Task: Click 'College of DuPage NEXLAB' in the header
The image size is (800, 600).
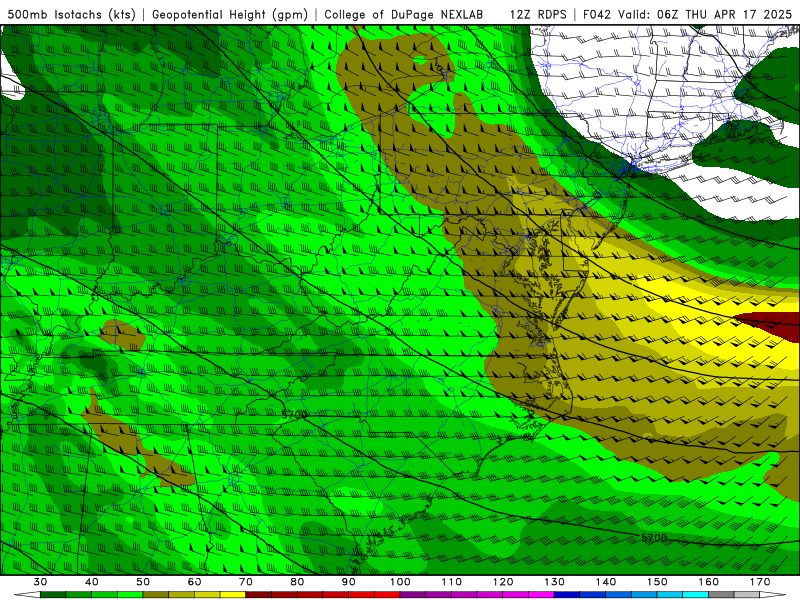Action: coord(404,14)
